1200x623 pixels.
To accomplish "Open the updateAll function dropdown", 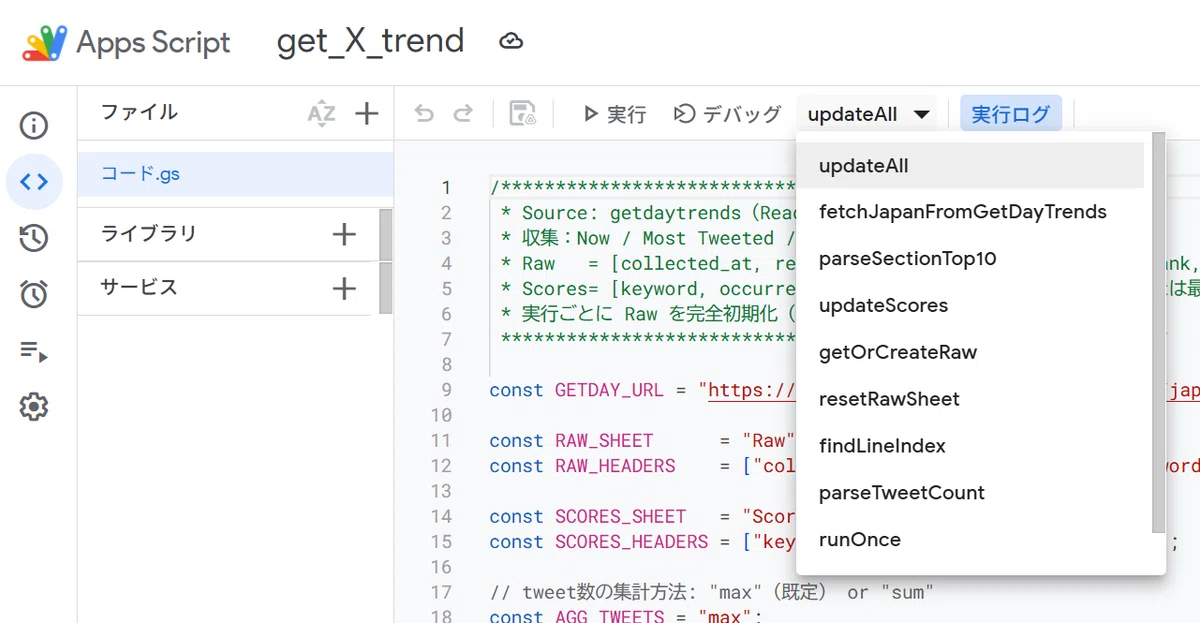I will pos(869,114).
